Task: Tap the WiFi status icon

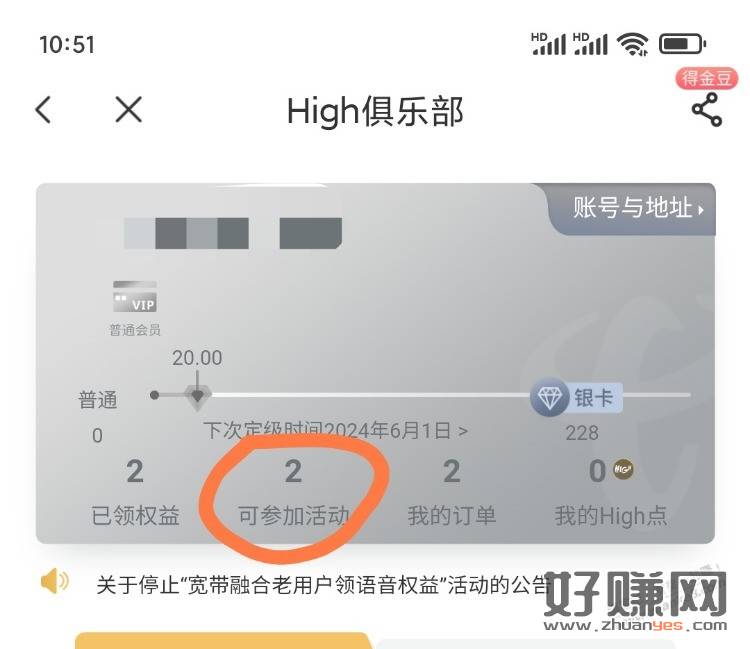Action: coord(632,44)
